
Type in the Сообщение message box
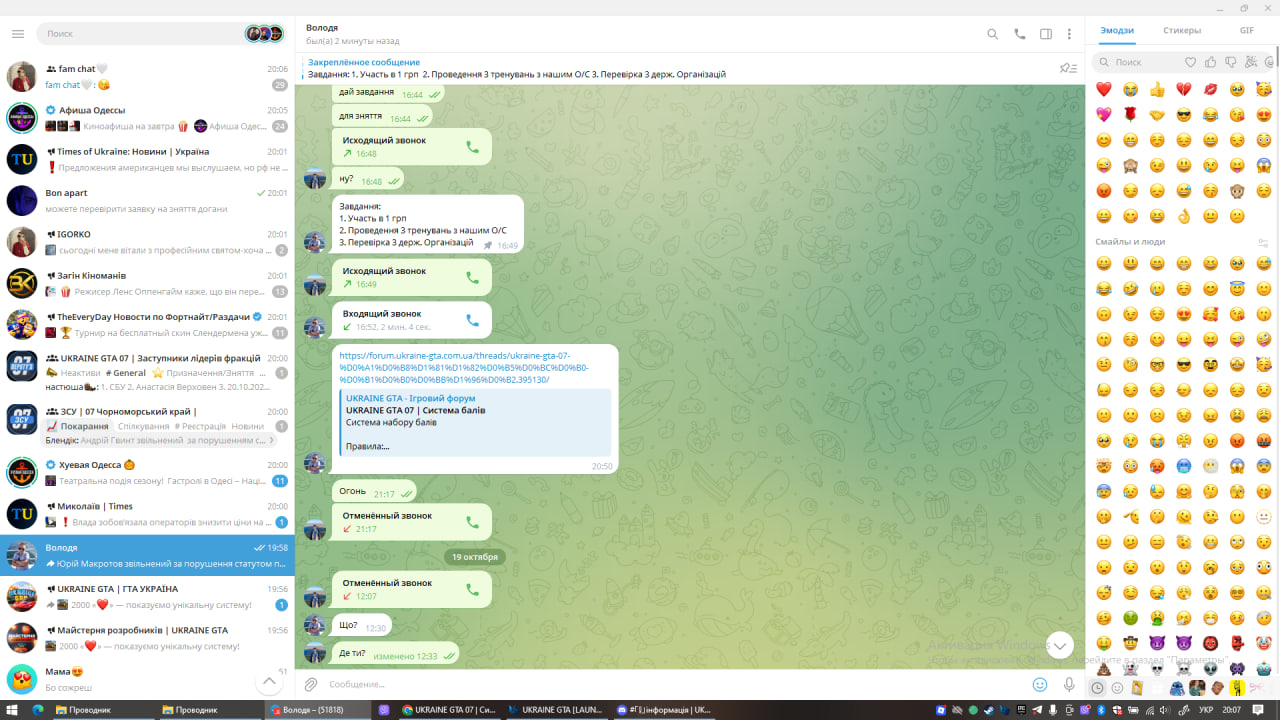(x=675, y=684)
